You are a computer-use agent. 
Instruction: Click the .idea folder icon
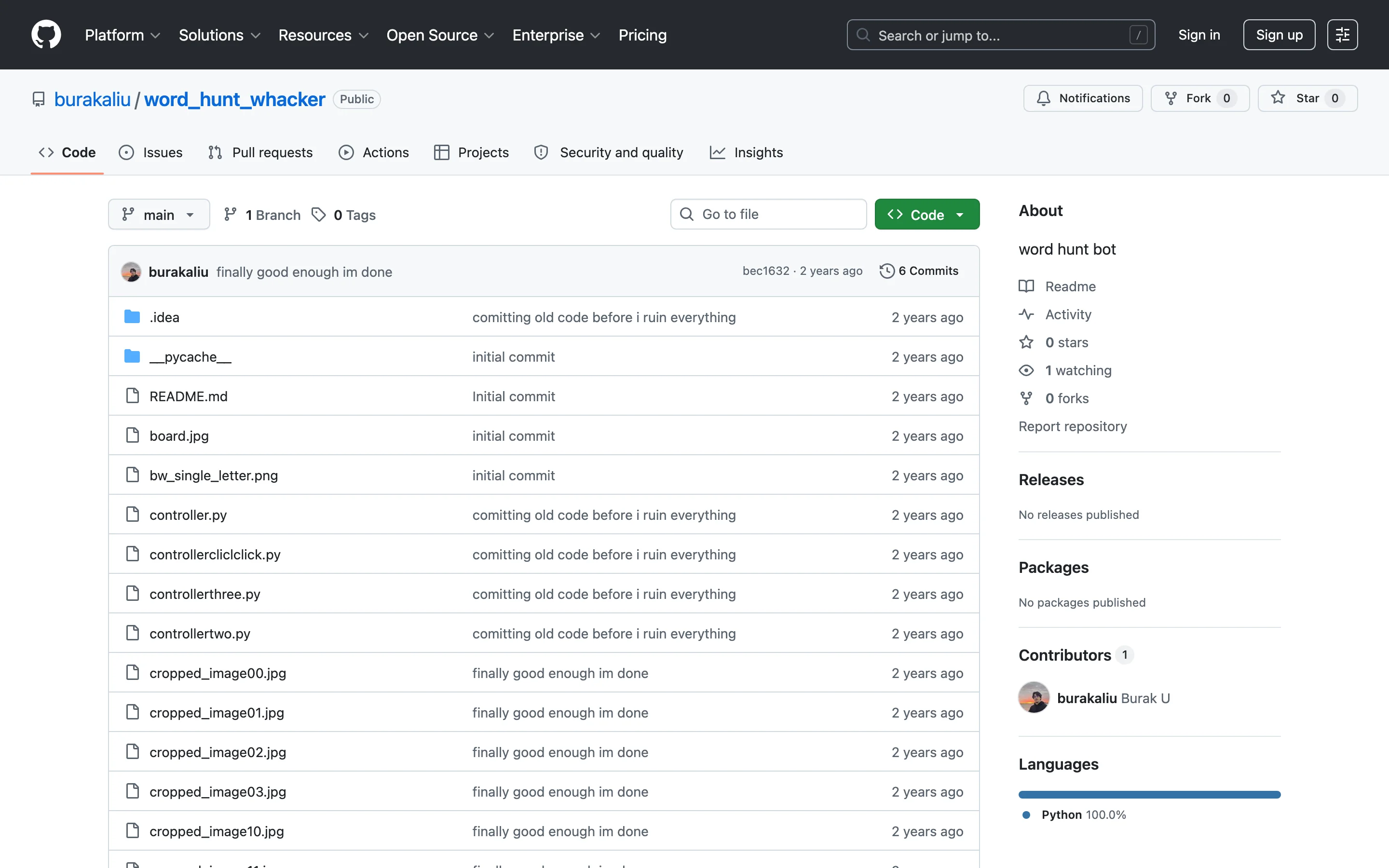(x=132, y=317)
